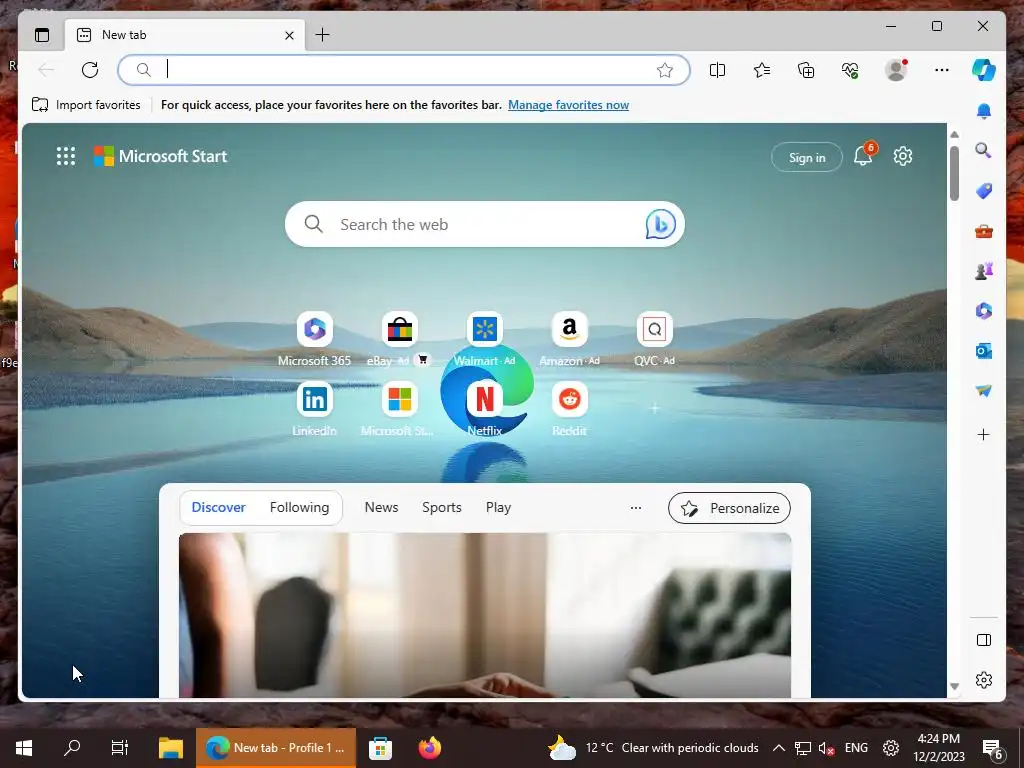Select the Discover feed tab

218,507
